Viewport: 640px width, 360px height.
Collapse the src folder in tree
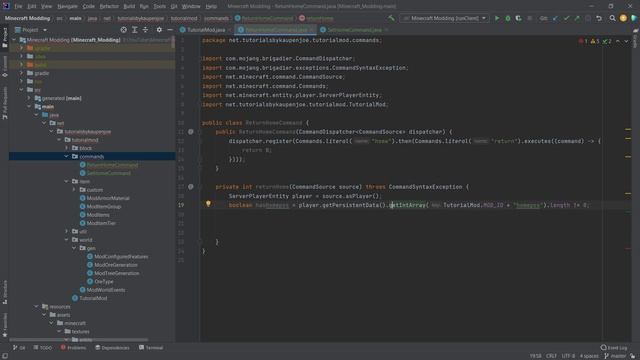point(21,90)
